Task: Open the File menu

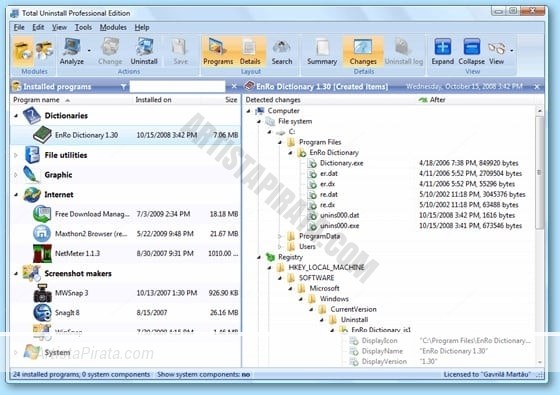Action: [x=19, y=28]
